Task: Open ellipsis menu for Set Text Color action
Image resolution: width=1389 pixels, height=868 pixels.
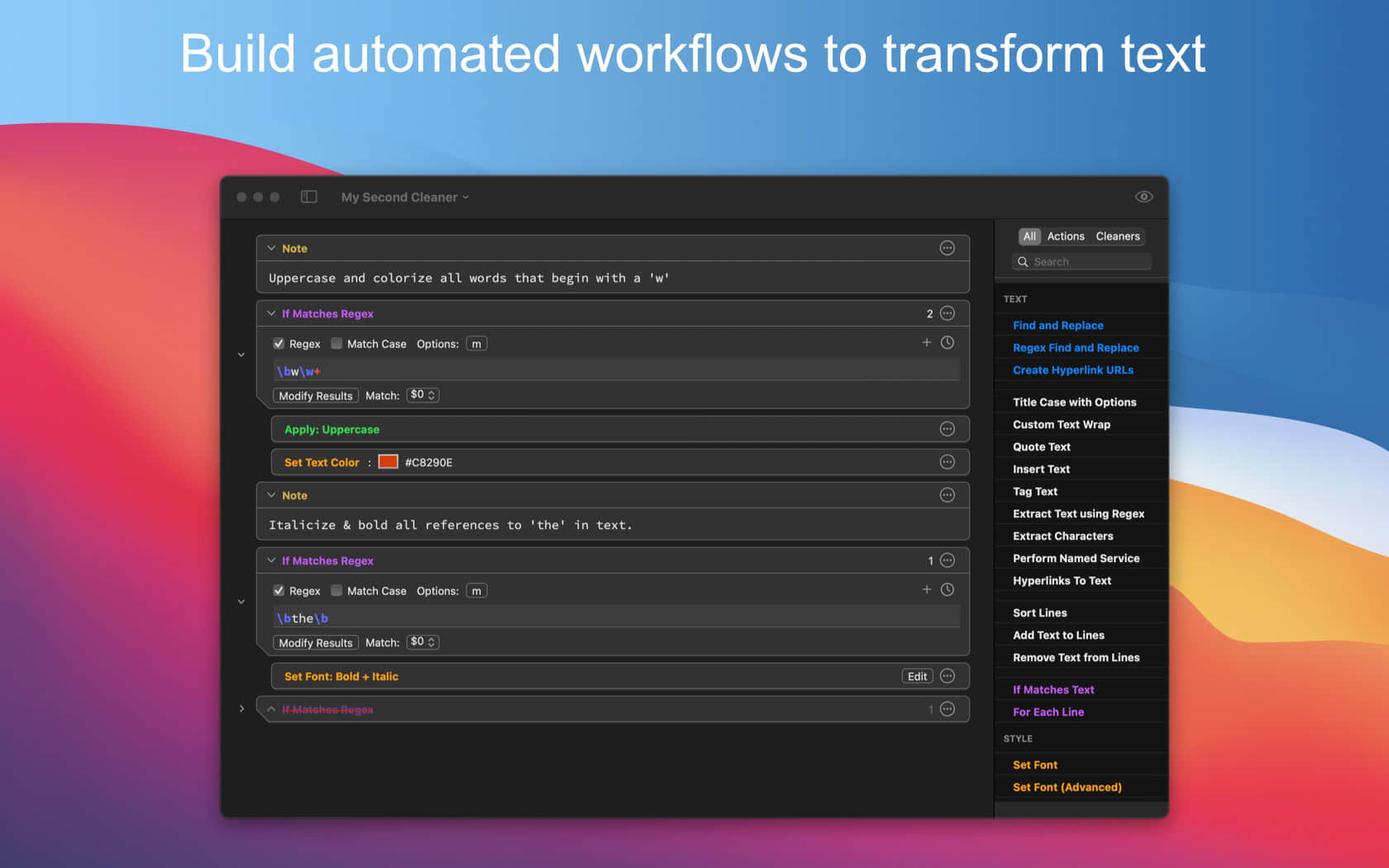Action: pyautogui.click(x=947, y=462)
